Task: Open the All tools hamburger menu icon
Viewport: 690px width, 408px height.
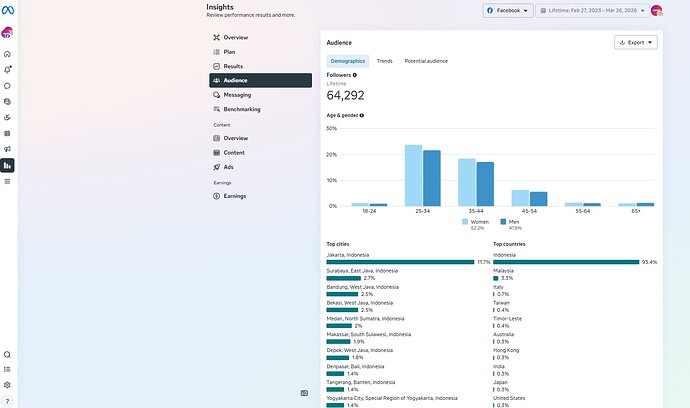Action: (x=8, y=181)
